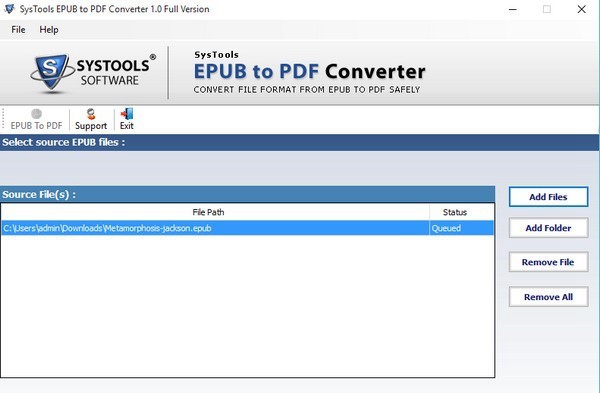Click the SysTools shield logo
This screenshot has width=600, height=393.
(x=52, y=73)
